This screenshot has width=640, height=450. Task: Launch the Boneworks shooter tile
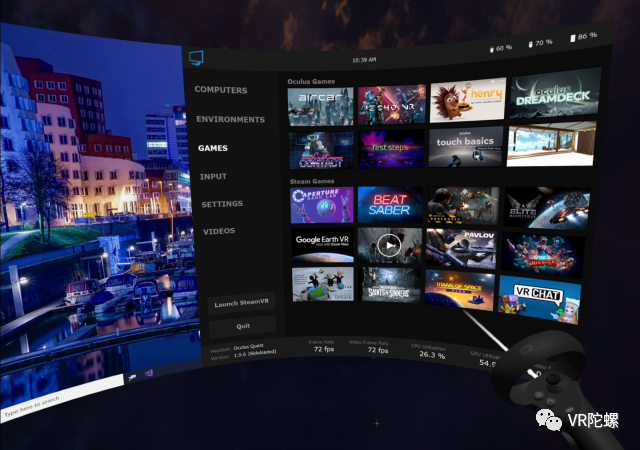pos(462,205)
